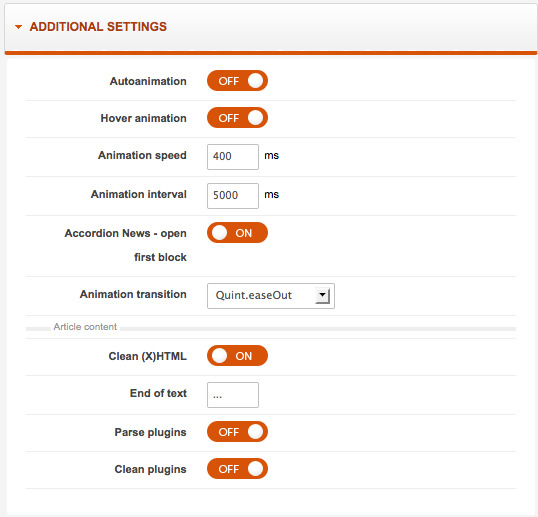Click the Animation transition label

[x=133, y=294]
